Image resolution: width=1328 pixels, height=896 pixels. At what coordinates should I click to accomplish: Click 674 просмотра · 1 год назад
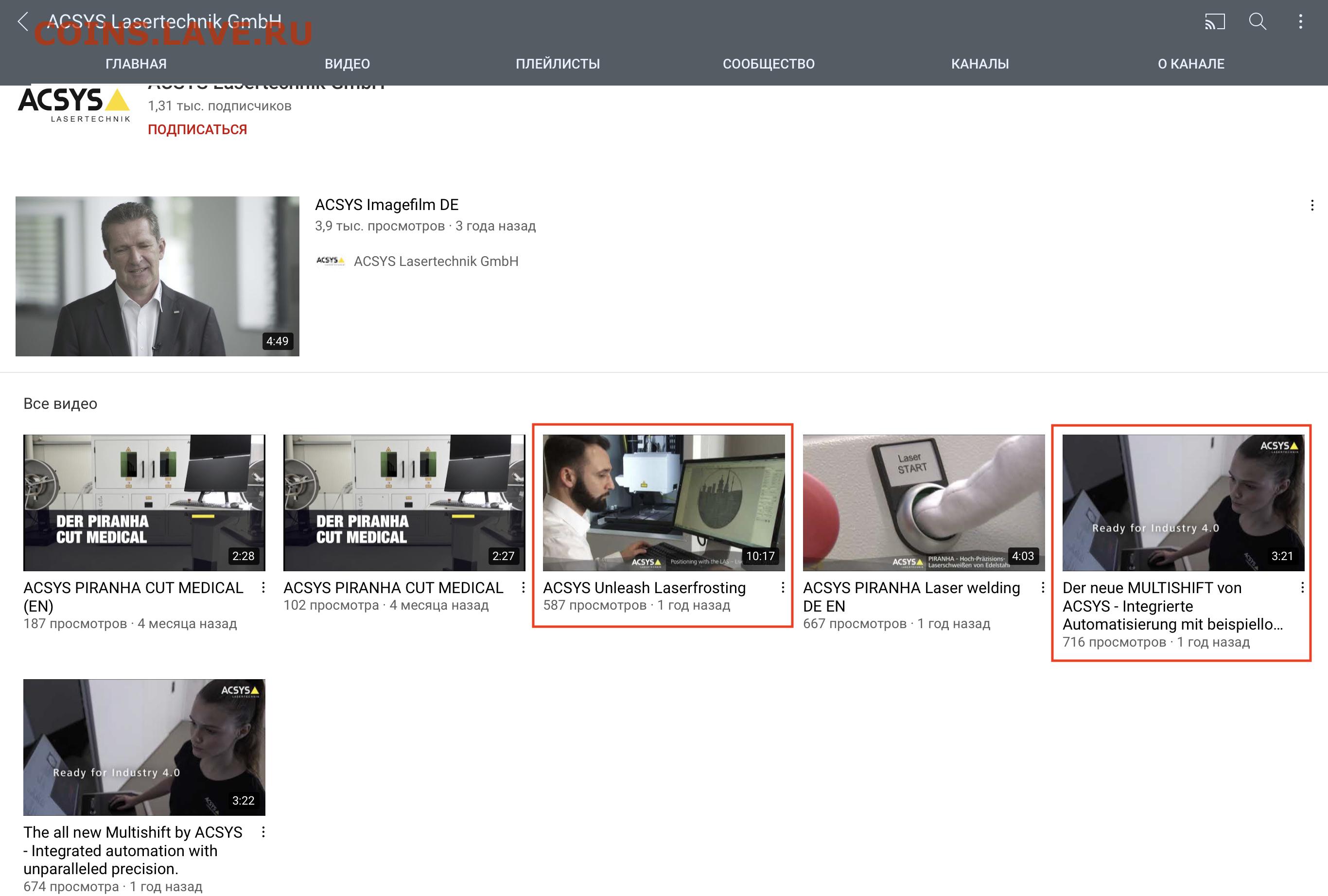coord(112,886)
